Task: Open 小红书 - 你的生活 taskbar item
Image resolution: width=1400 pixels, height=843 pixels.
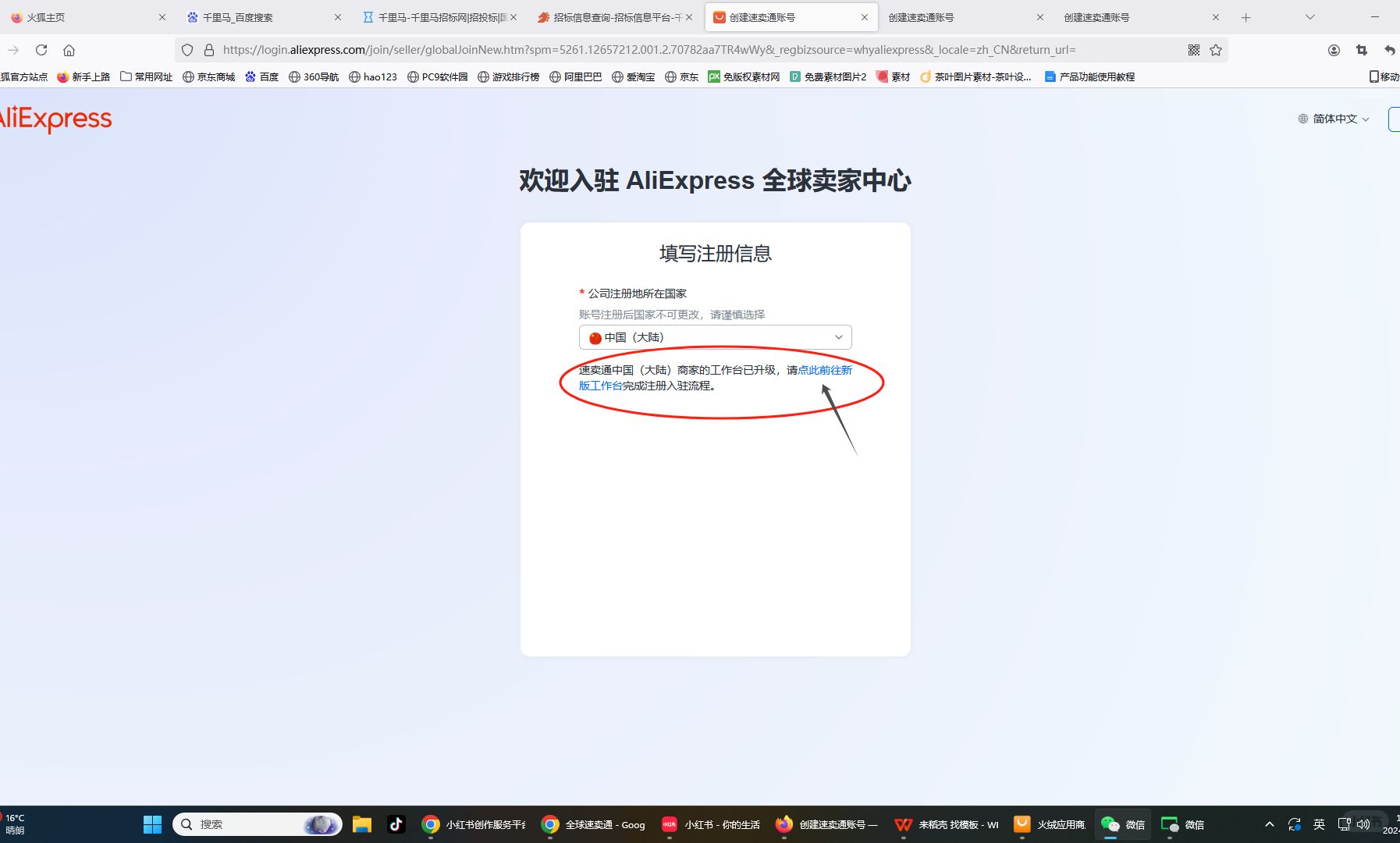Action: click(x=711, y=824)
